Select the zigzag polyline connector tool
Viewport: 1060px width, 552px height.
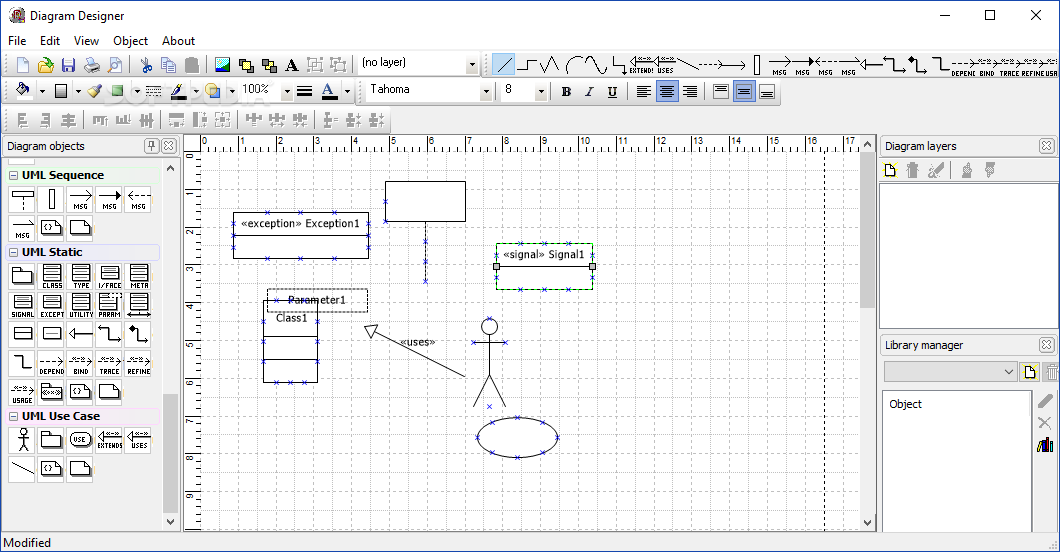(x=550, y=65)
